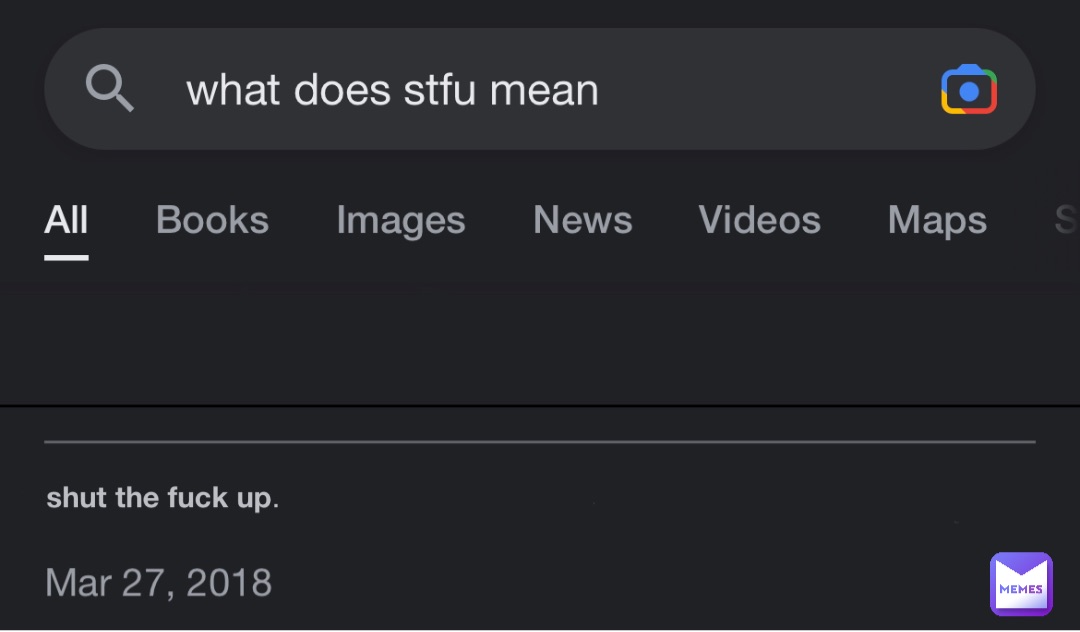
Task: Click the query text 'what does stfu mean'
Action: [392, 90]
